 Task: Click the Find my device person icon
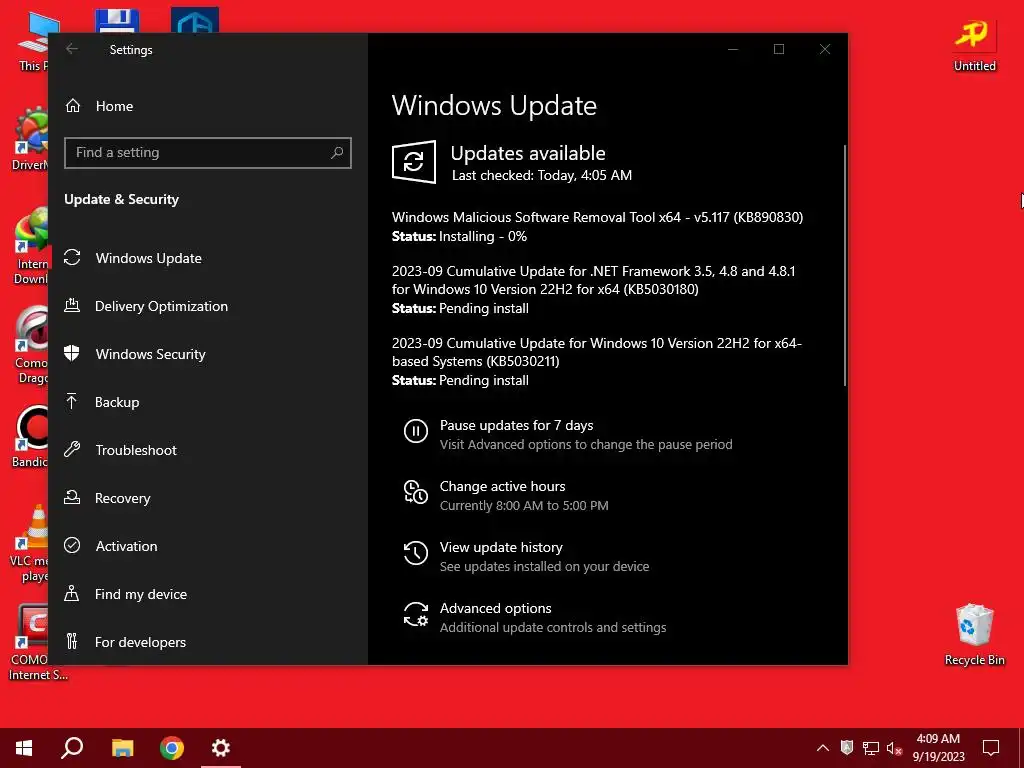pyautogui.click(x=72, y=594)
